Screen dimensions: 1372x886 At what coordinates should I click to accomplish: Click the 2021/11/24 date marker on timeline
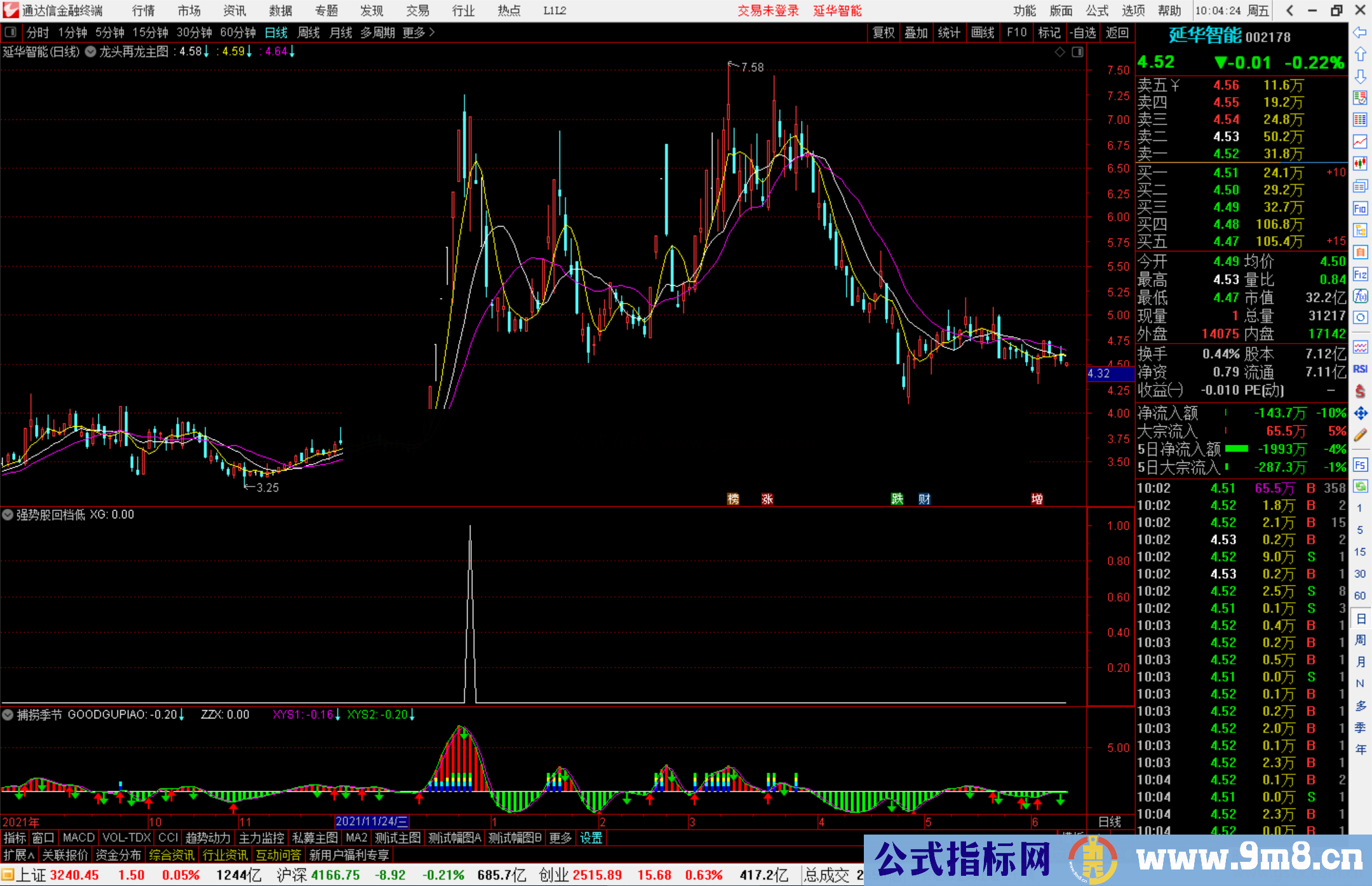(372, 821)
